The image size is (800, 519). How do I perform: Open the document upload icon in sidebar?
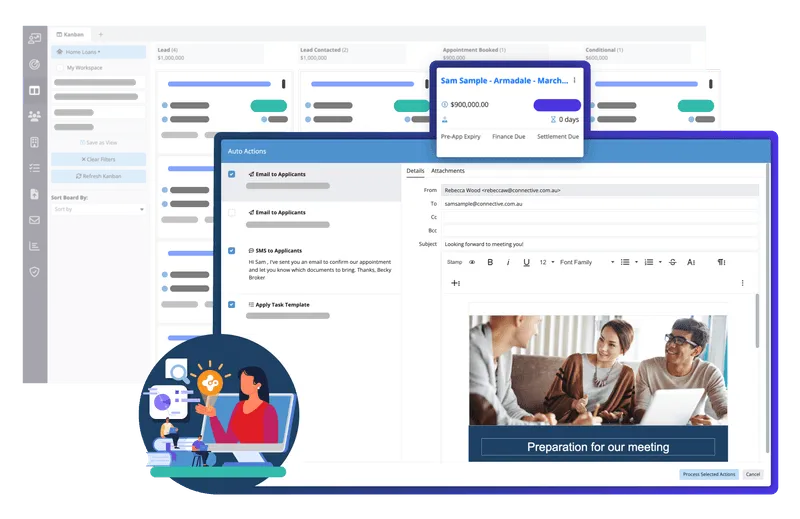(x=35, y=194)
